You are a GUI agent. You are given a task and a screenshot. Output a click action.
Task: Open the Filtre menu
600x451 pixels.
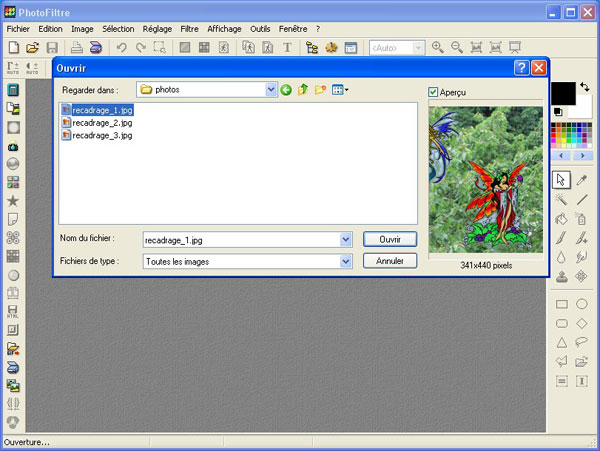(189, 29)
